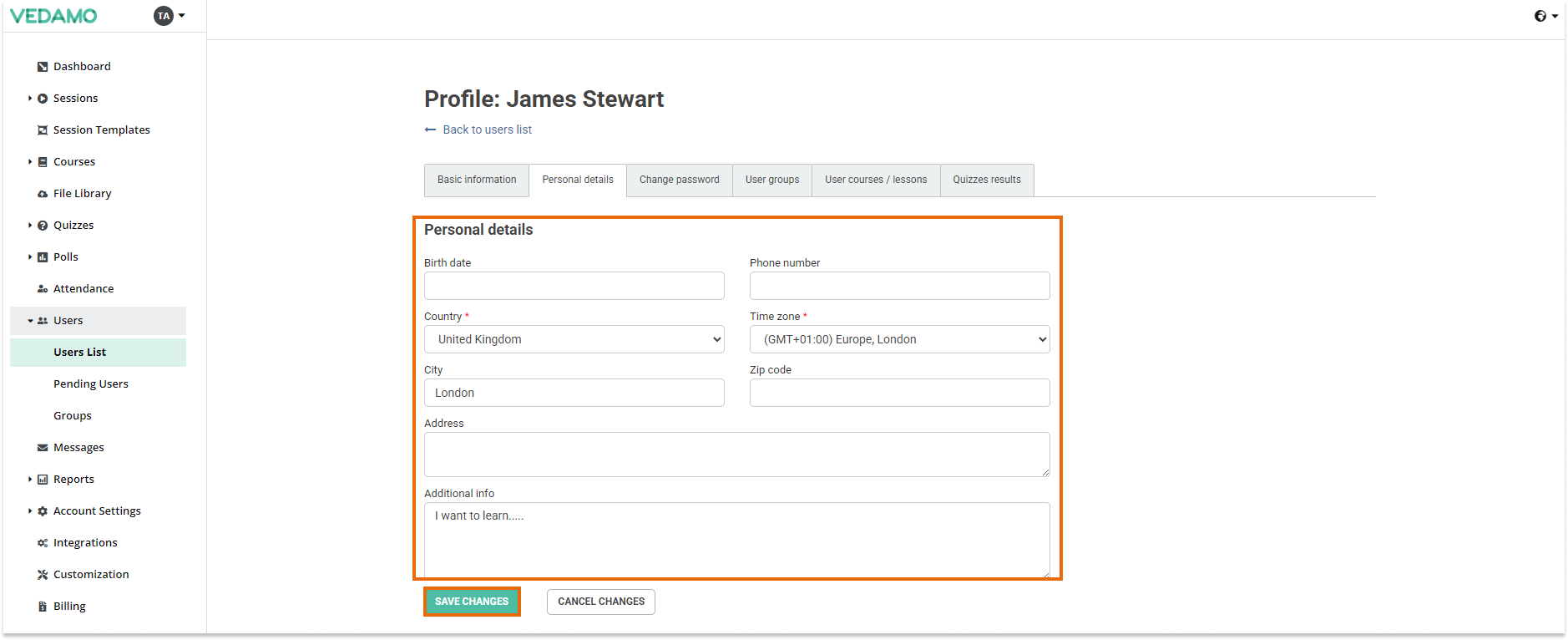The width and height of the screenshot is (1568, 640).
Task: Open Session Templates page
Action: pyautogui.click(x=102, y=130)
